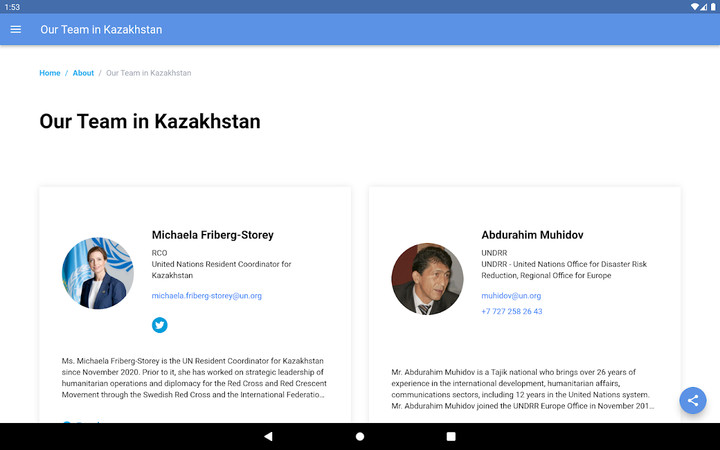This screenshot has width=720, height=450.
Task: Tap the battery status icon
Action: pos(713,7)
